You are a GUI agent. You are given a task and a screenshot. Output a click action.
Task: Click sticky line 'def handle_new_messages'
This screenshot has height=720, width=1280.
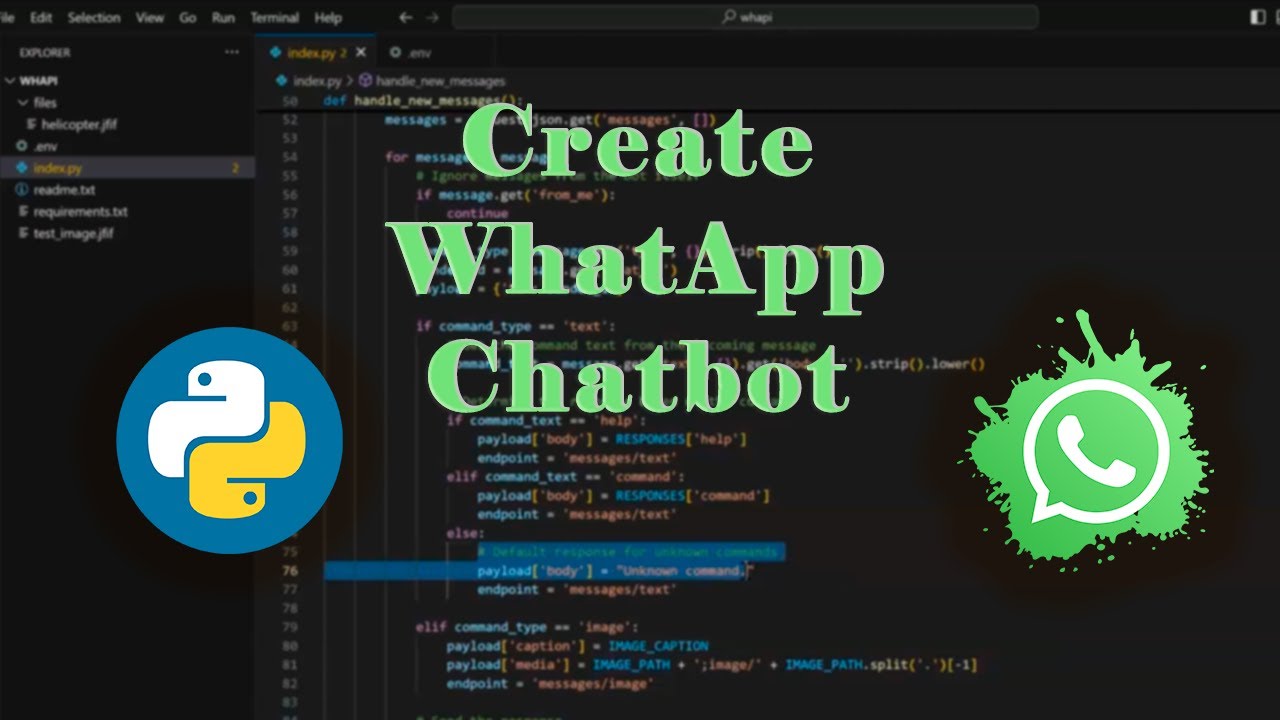pos(423,101)
